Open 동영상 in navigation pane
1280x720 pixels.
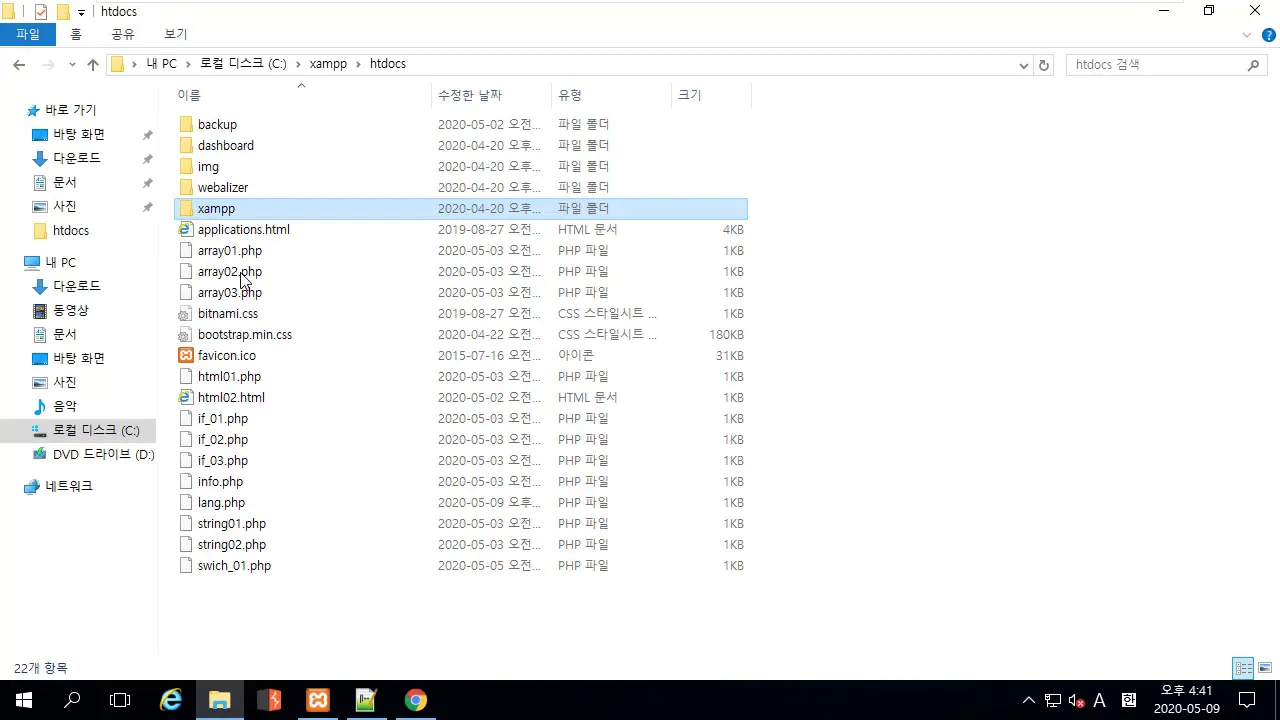(71, 310)
